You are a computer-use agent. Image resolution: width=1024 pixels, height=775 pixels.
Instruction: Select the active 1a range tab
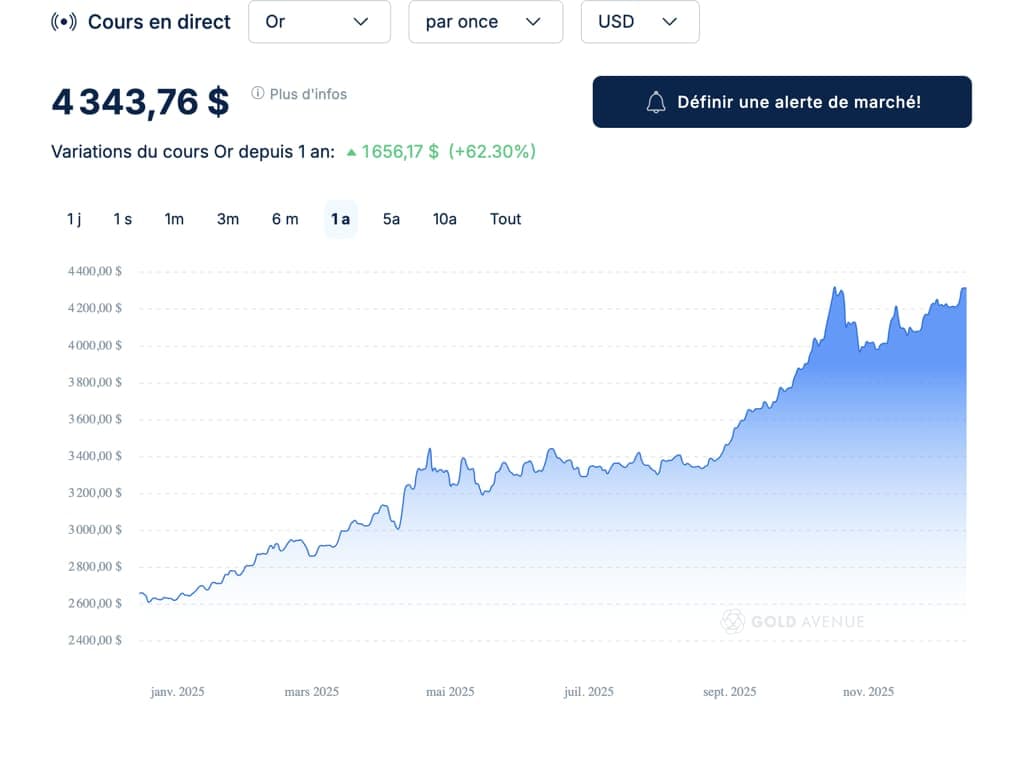tap(340, 219)
